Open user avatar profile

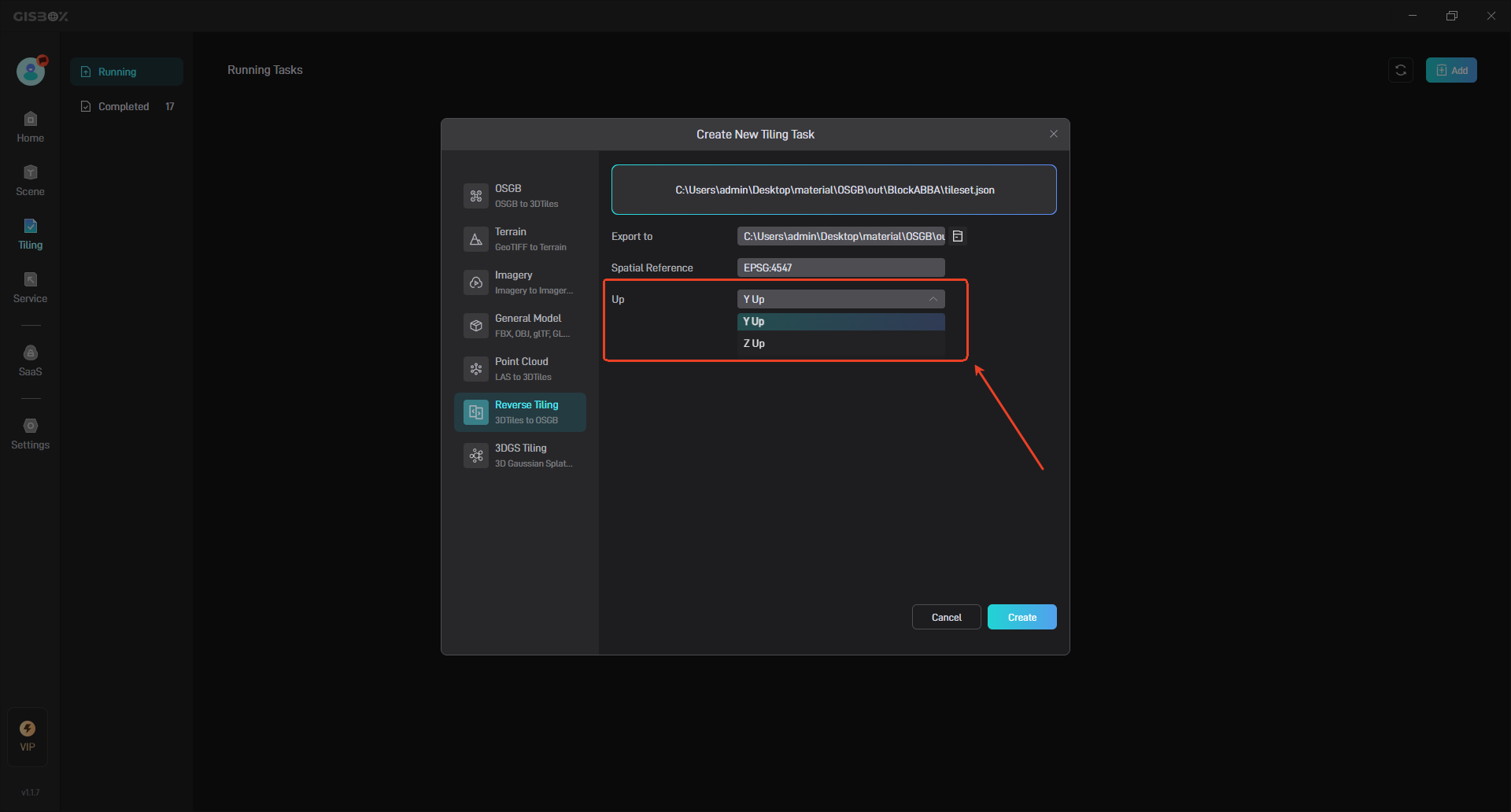[x=31, y=72]
